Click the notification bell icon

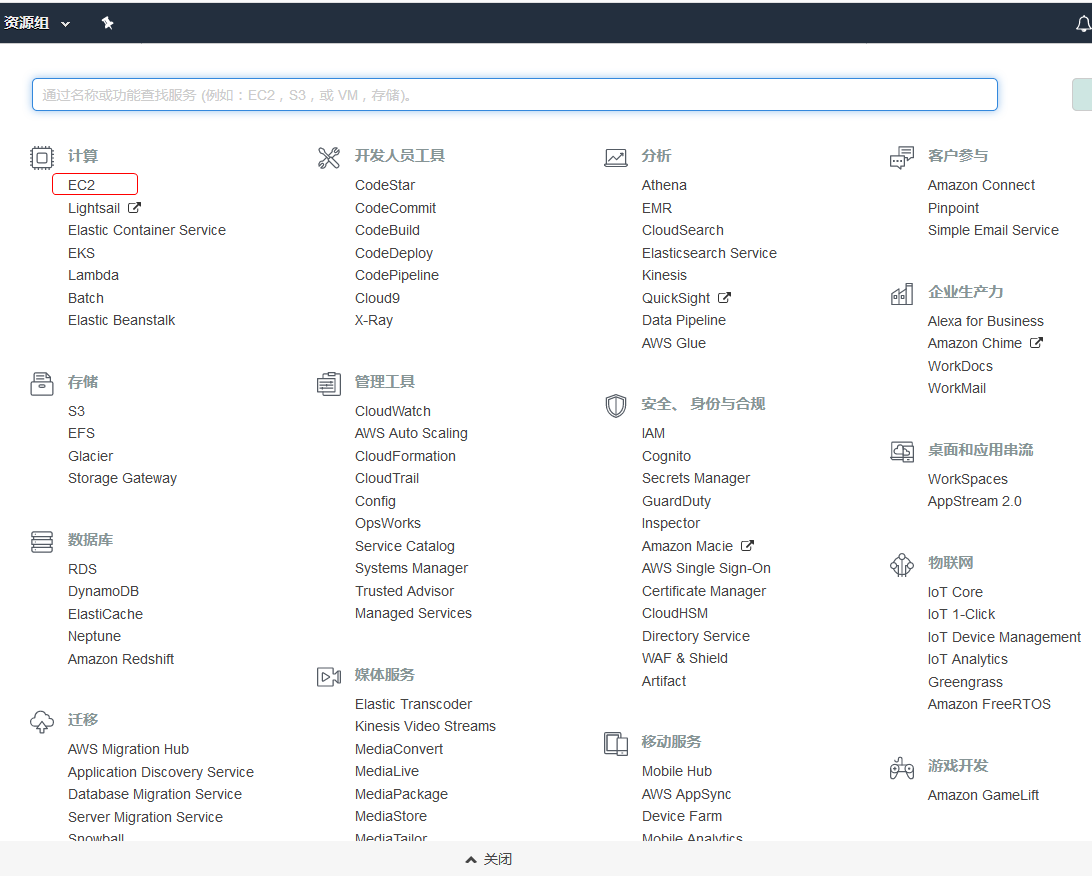point(1082,24)
